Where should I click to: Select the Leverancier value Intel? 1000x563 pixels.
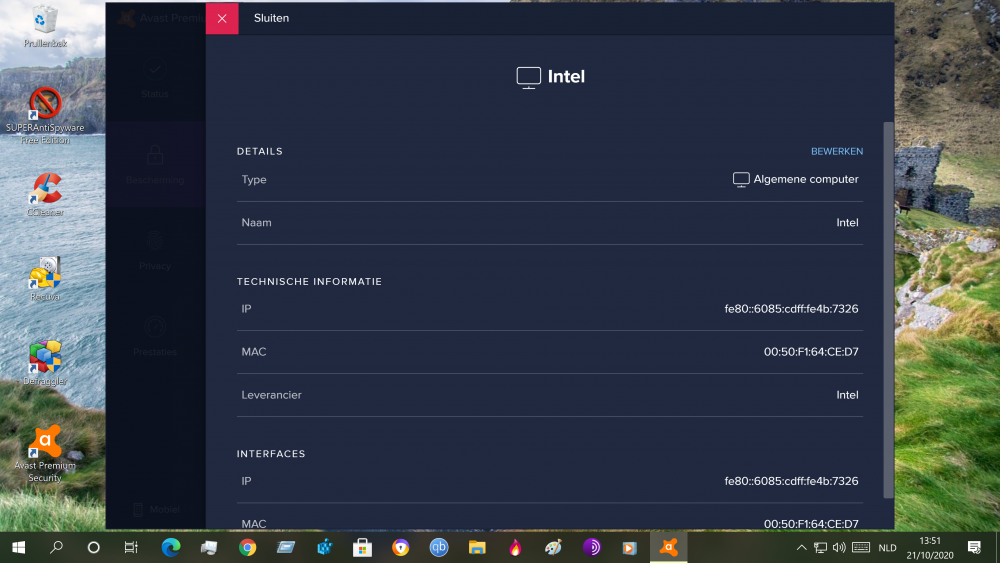pyautogui.click(x=847, y=395)
